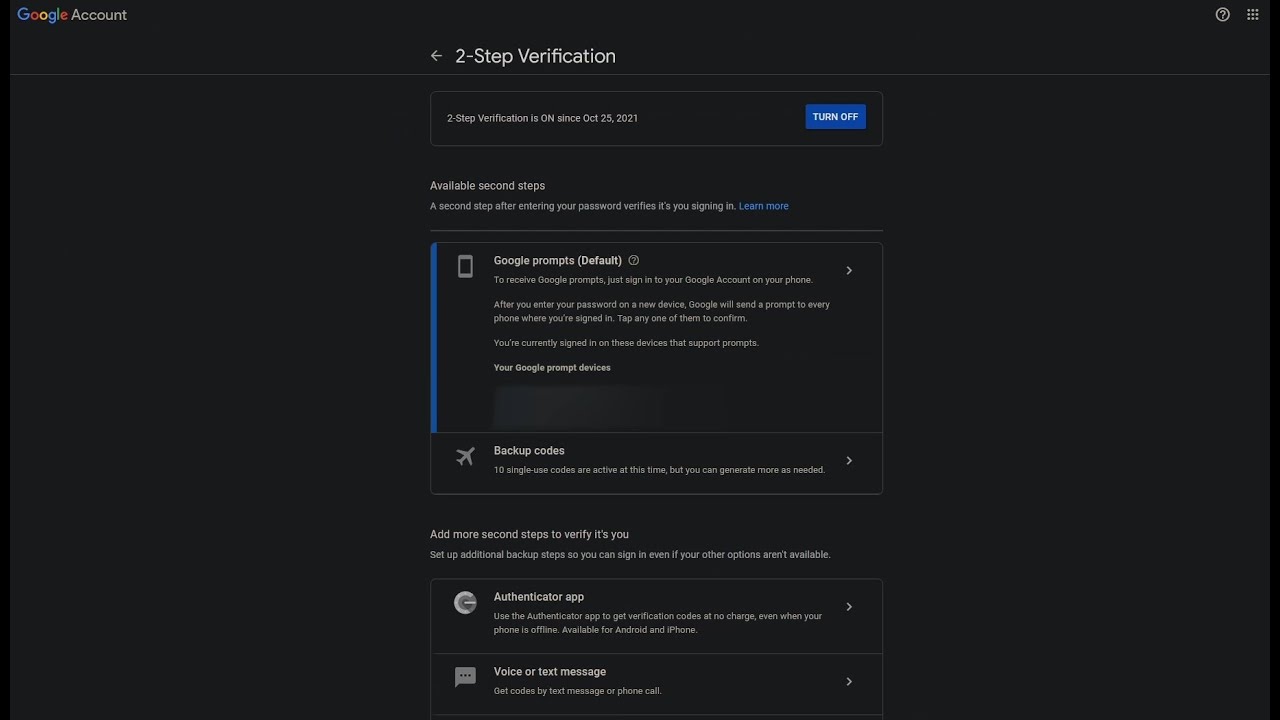Viewport: 1280px width, 720px height.
Task: Click the airplane icon for Backup codes
Action: point(465,457)
